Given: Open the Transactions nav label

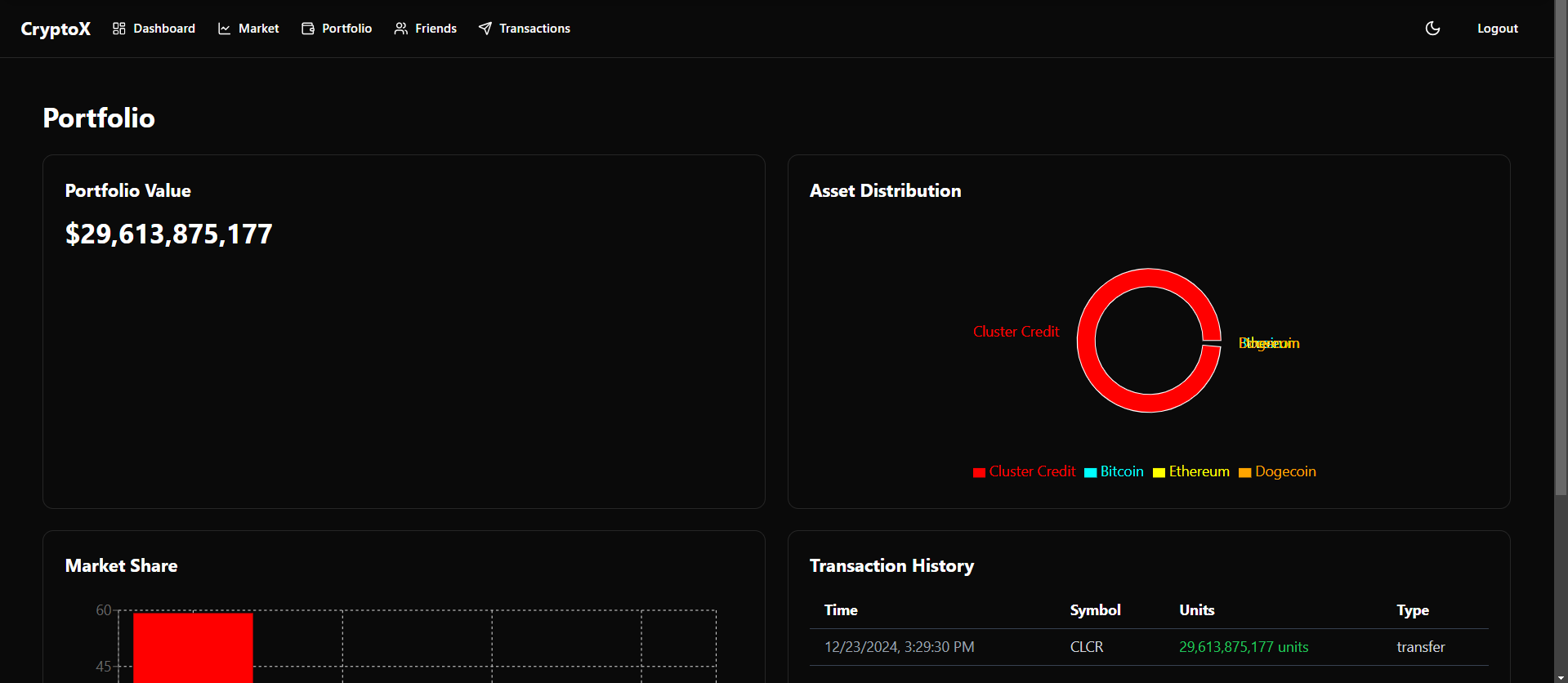Looking at the screenshot, I should click(x=534, y=29).
